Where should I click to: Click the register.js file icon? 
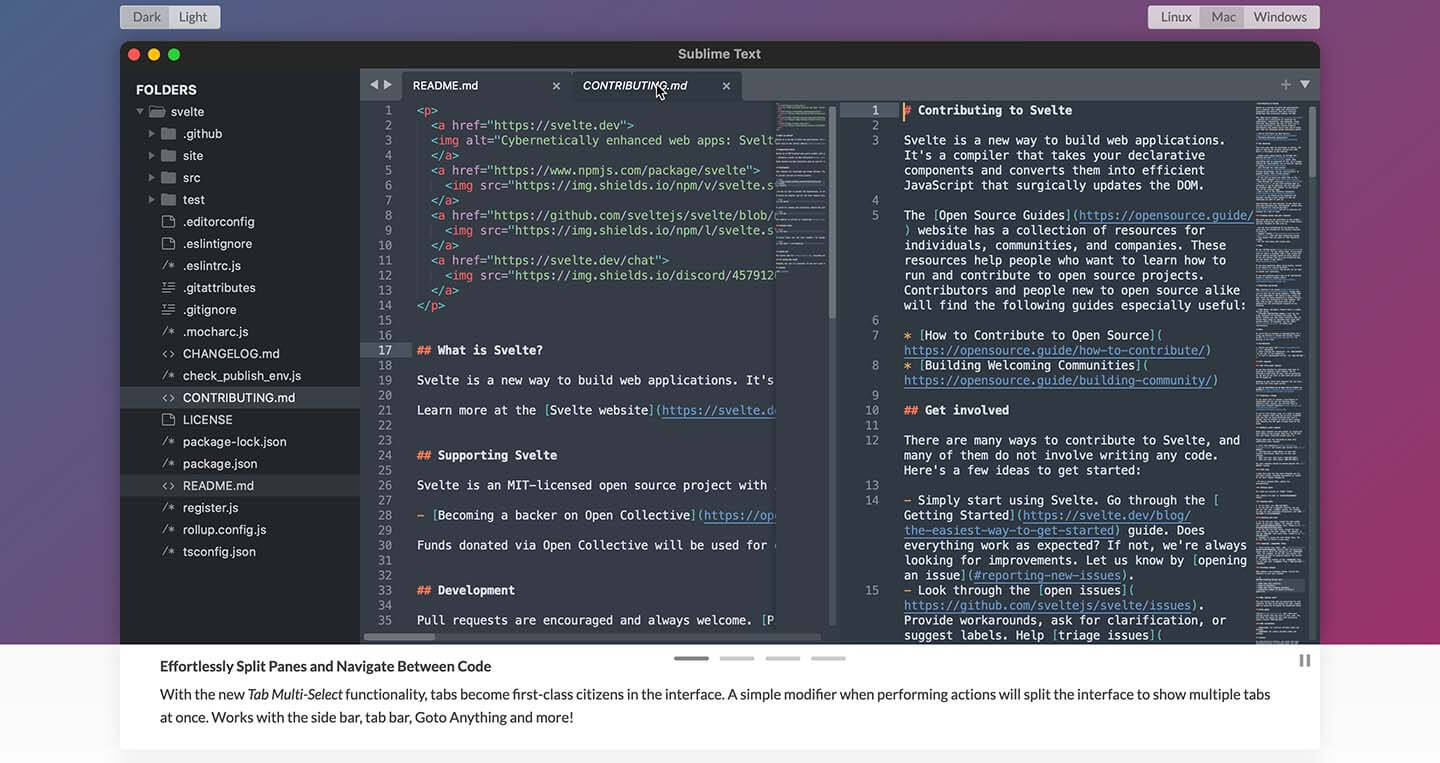pos(168,508)
